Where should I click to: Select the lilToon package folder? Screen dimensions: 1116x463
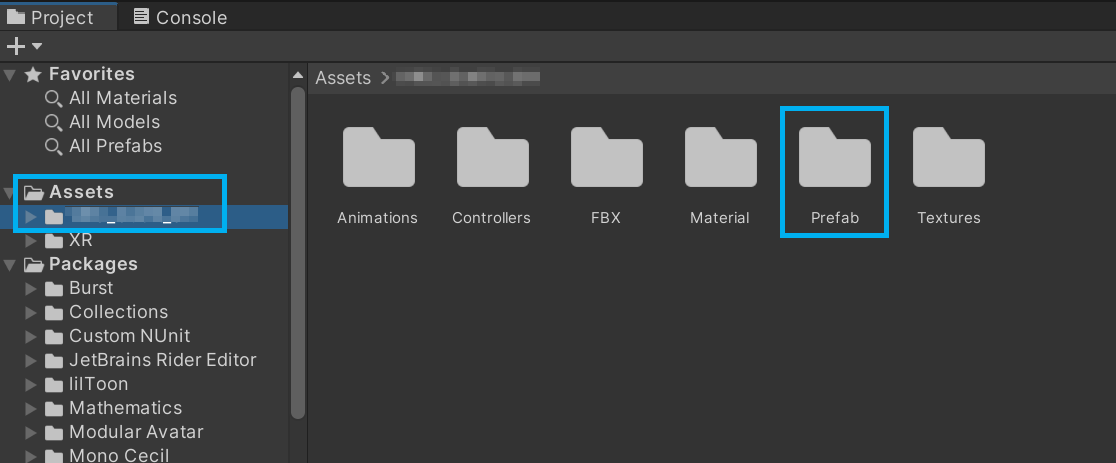tap(98, 384)
